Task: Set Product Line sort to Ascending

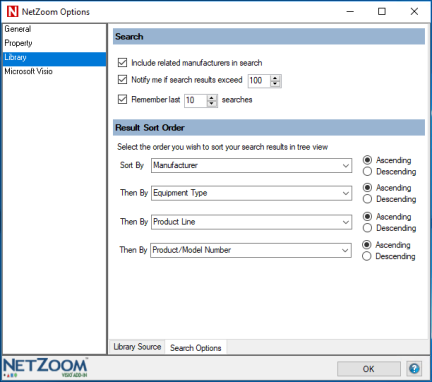Action: point(367,217)
